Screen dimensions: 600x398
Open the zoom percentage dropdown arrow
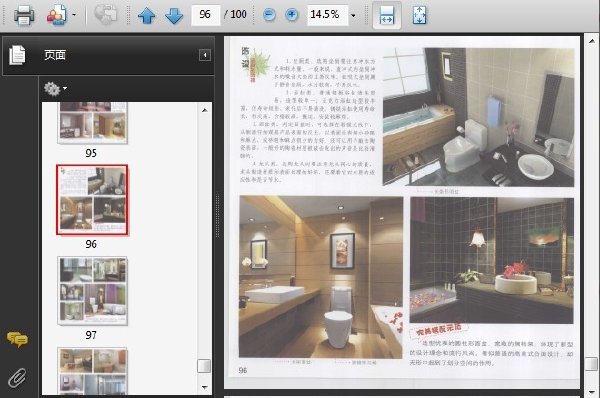(353, 16)
